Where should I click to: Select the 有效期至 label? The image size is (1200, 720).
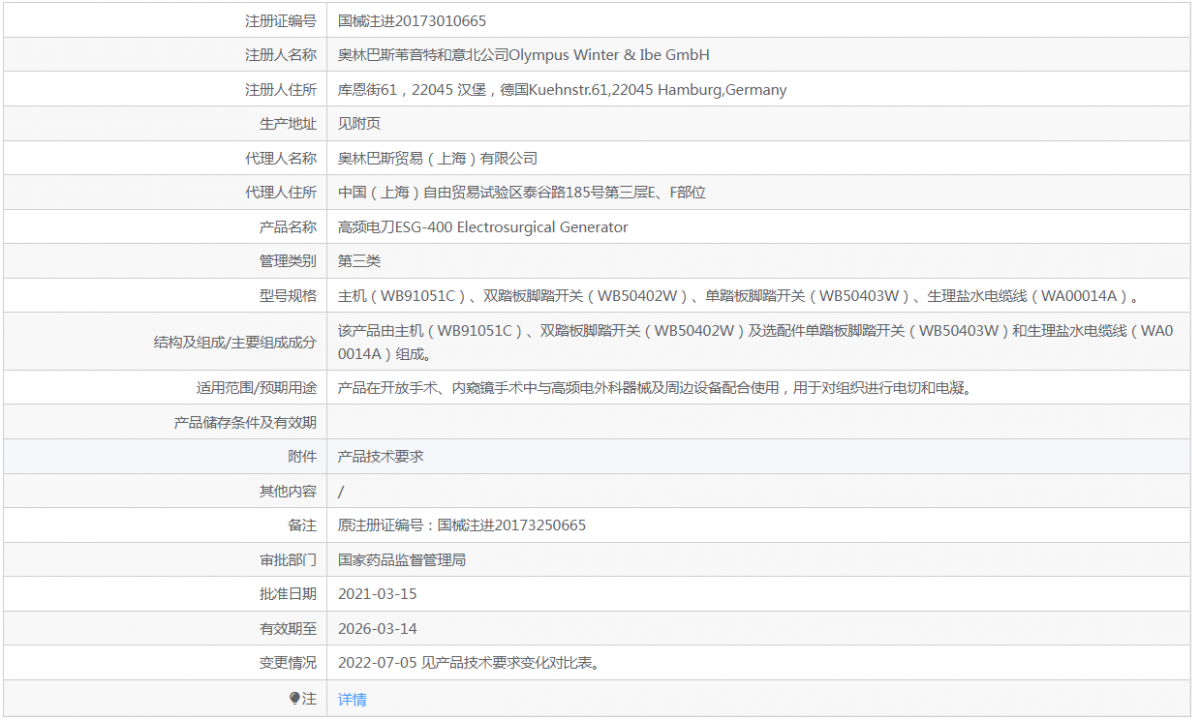[x=288, y=629]
